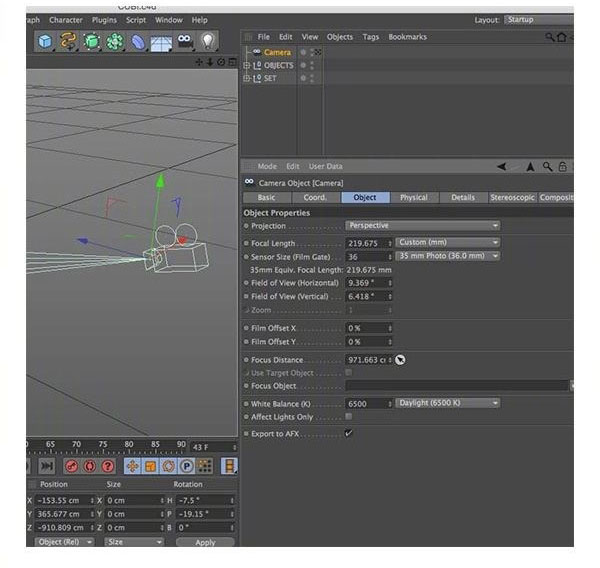
Task: Uncheck Export to AFX checkbox
Action: [349, 433]
